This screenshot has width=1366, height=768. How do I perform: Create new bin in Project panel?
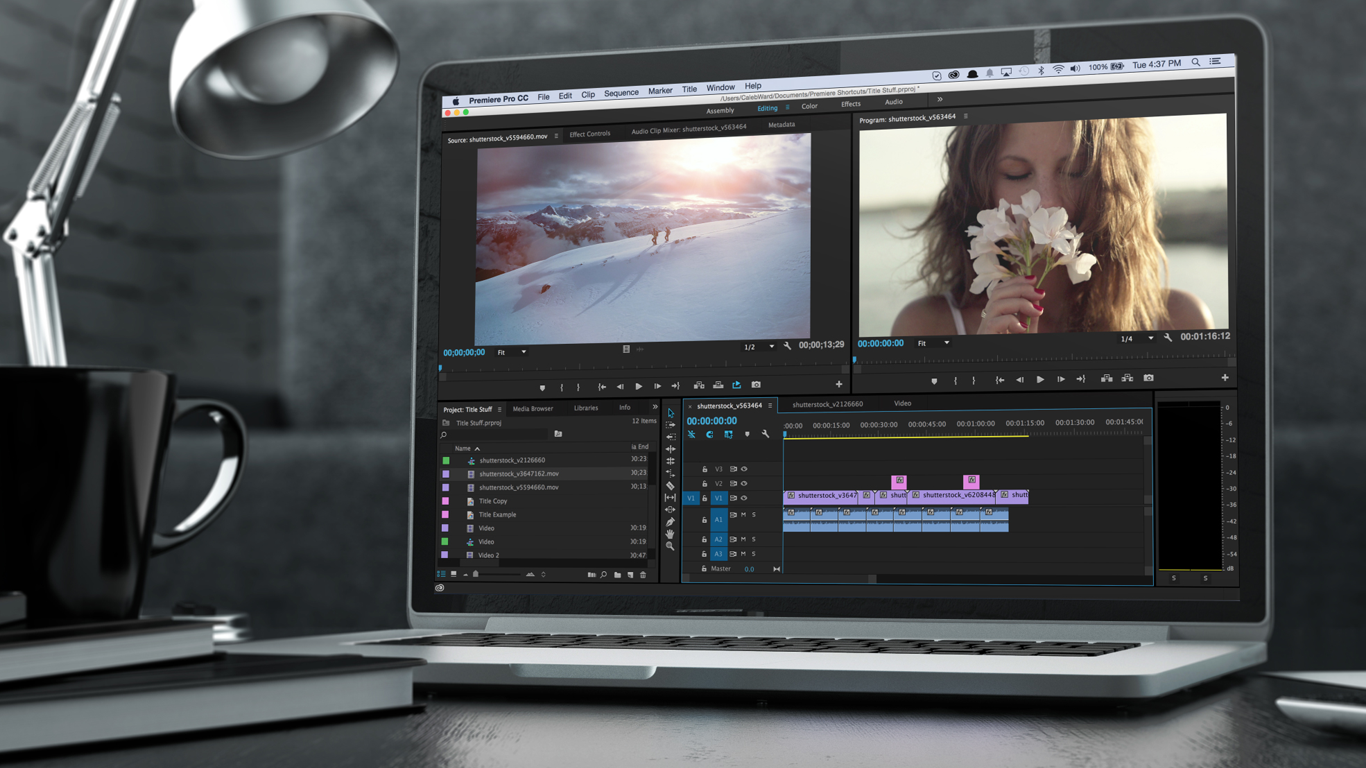(x=617, y=575)
